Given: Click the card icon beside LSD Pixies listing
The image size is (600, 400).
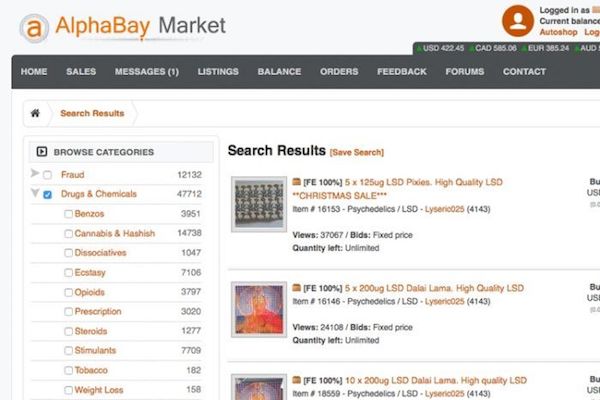Looking at the screenshot, I should point(296,182).
